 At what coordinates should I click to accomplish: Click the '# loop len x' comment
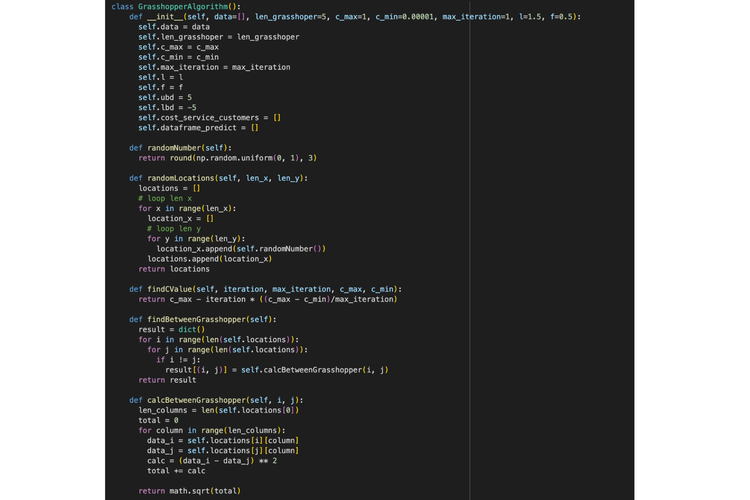coord(165,198)
